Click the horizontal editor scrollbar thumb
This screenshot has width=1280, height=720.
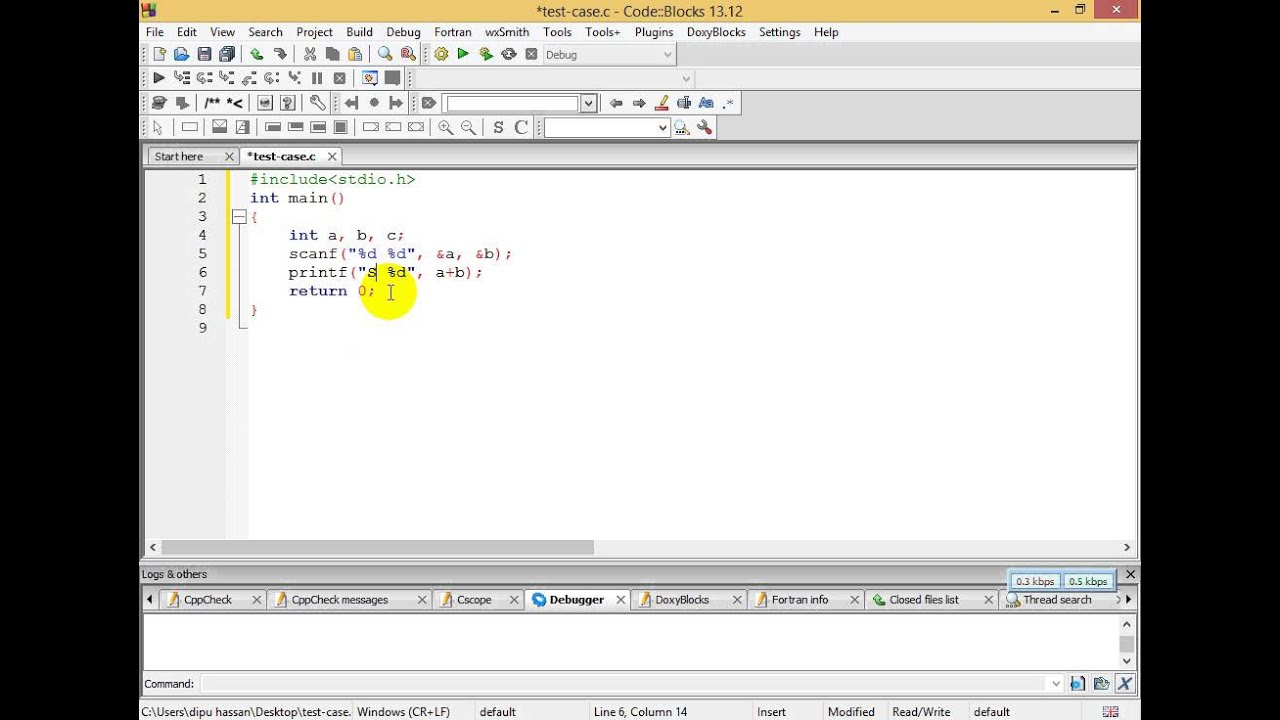coord(378,548)
